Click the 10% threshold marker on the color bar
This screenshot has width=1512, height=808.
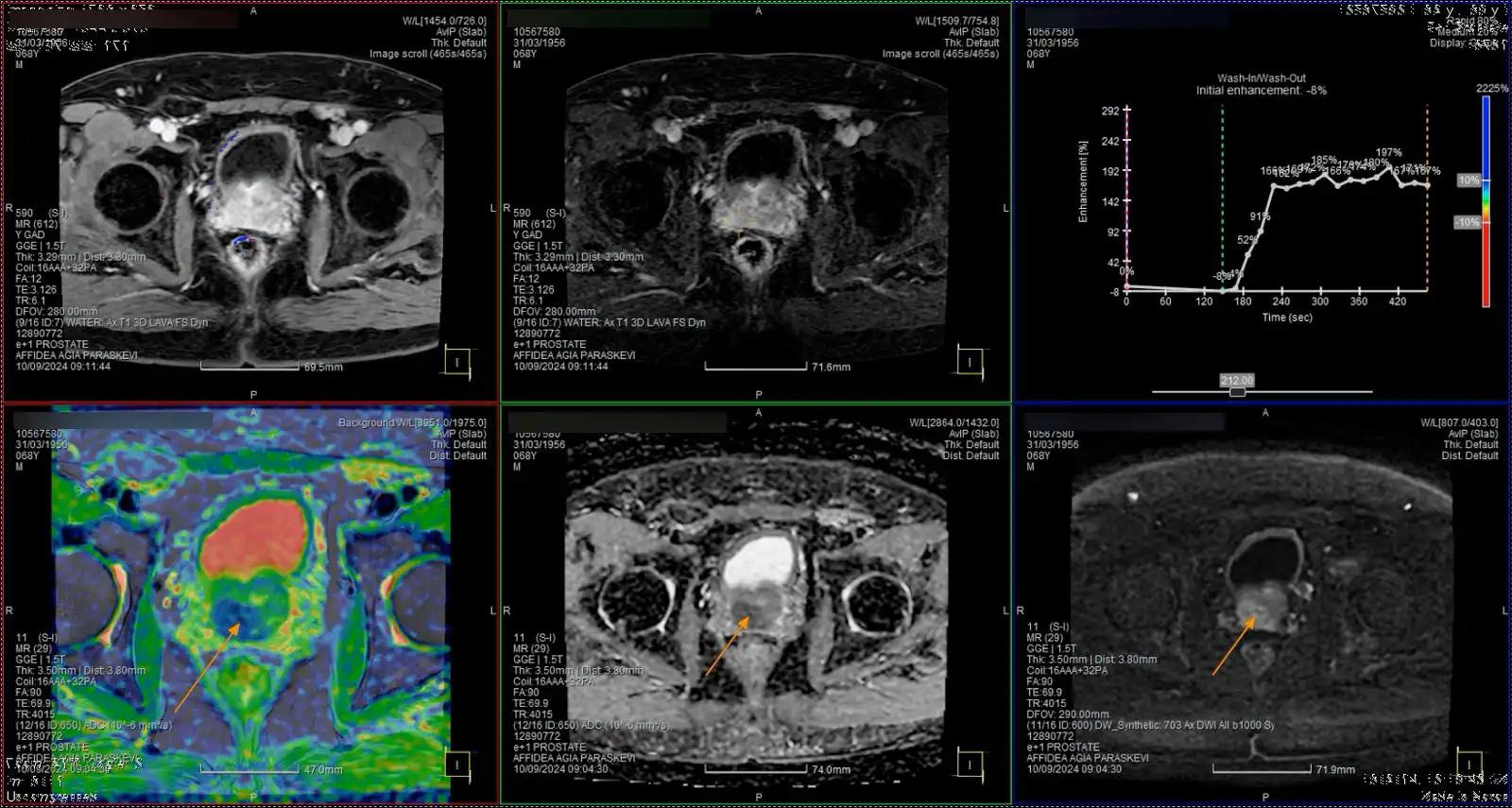1469,181
